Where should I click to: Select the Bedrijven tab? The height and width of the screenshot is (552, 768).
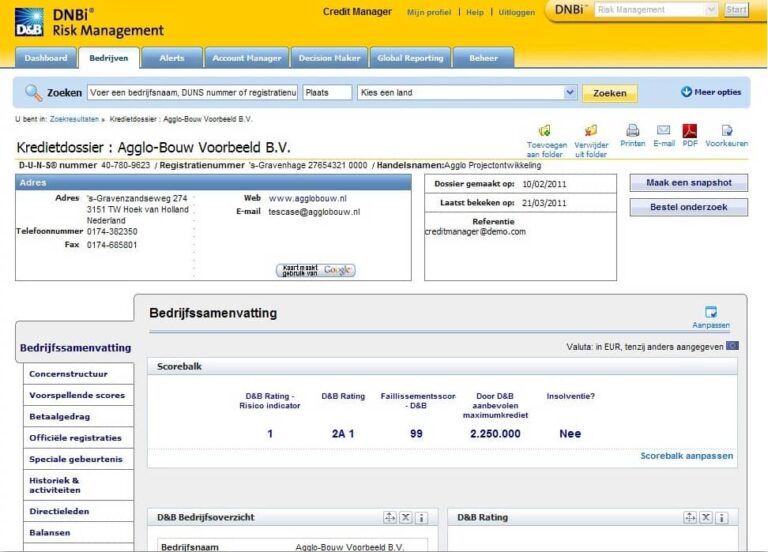[109, 58]
